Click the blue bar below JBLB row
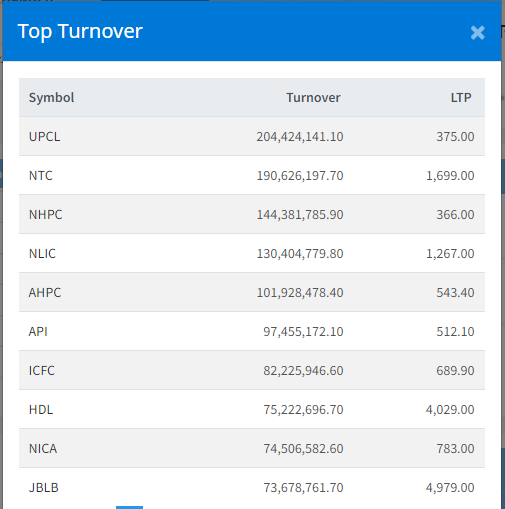This screenshot has width=505, height=509. click(x=129, y=507)
